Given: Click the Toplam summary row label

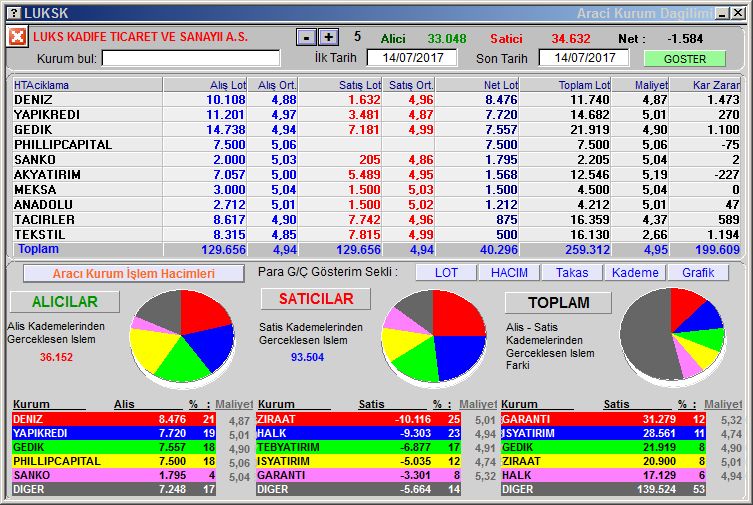Looking at the screenshot, I should click(38, 249).
